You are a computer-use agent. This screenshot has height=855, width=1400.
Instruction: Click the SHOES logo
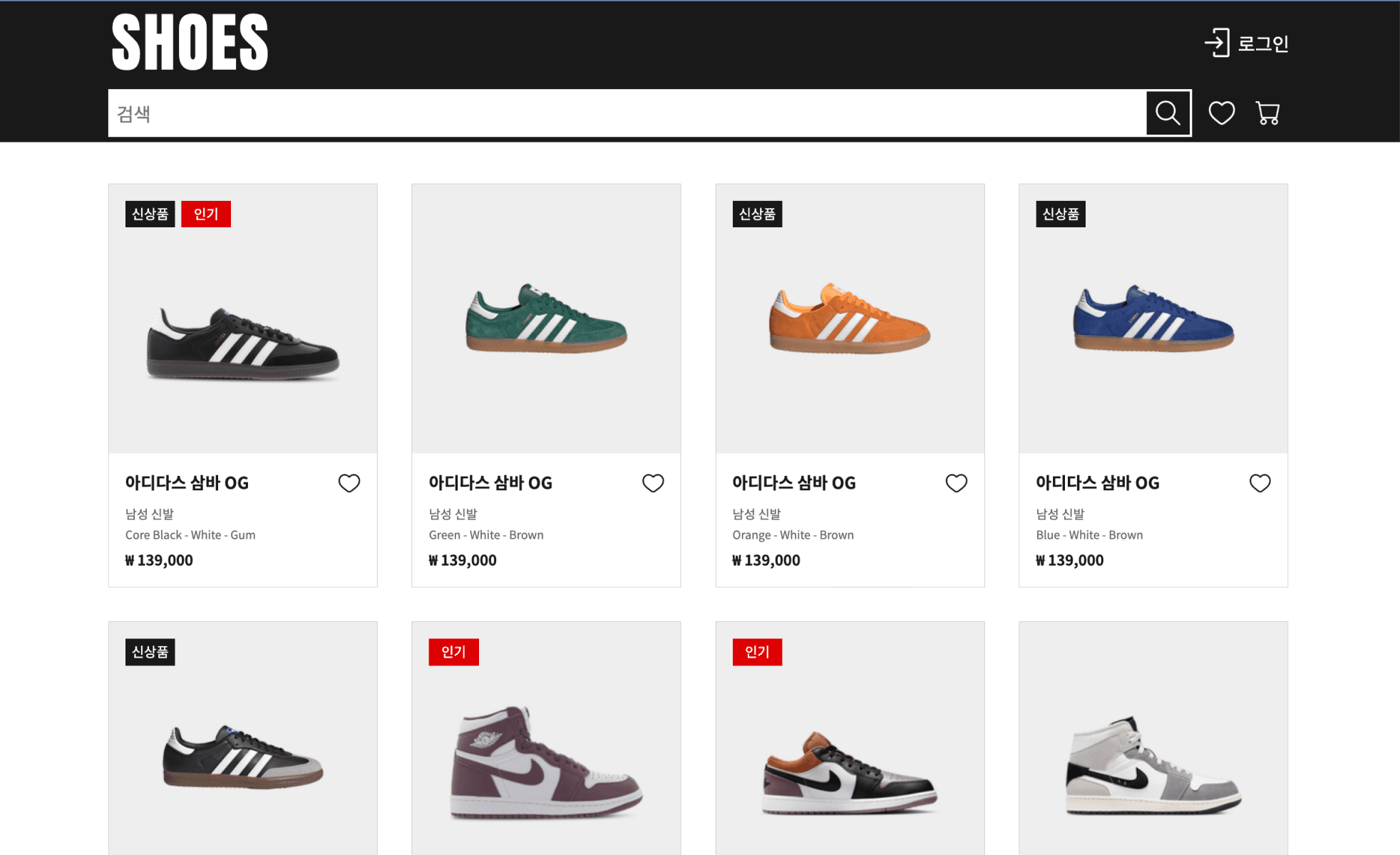coord(190,43)
